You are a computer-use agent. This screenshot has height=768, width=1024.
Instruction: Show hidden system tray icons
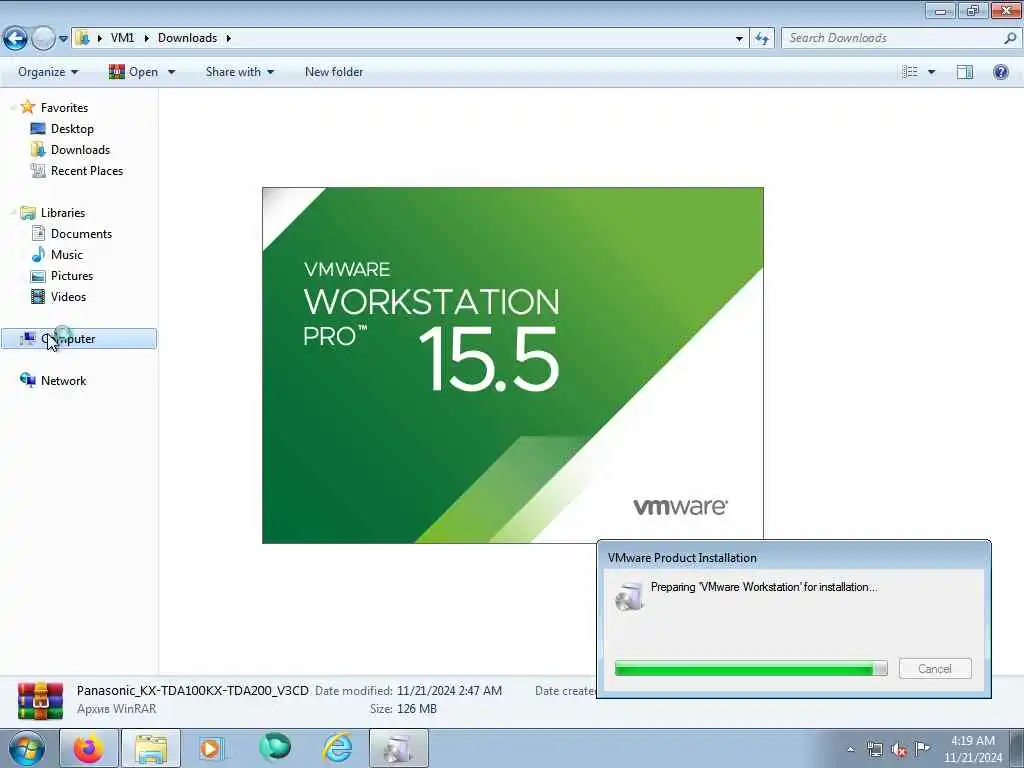850,750
